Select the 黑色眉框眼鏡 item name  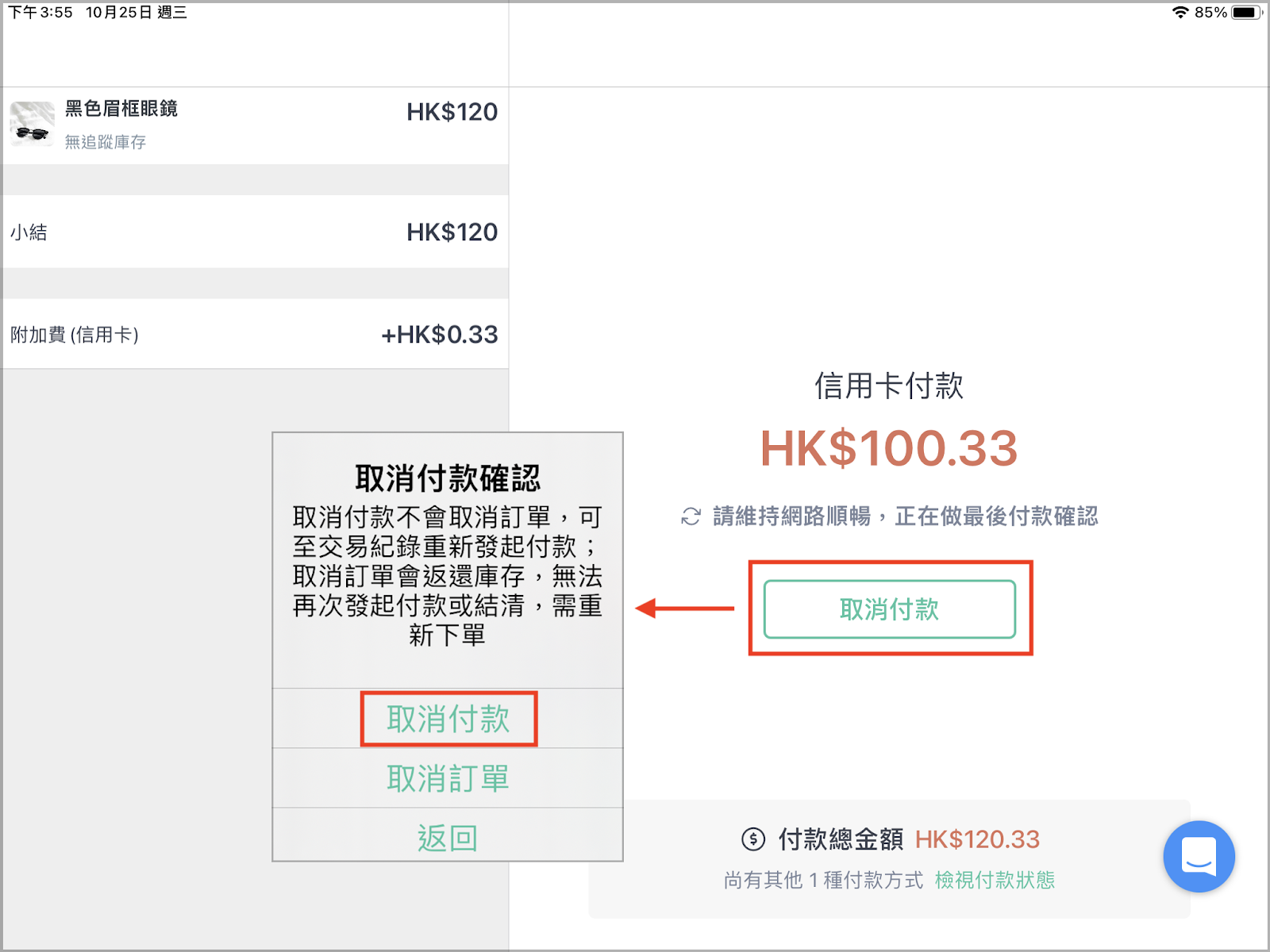pos(121,109)
